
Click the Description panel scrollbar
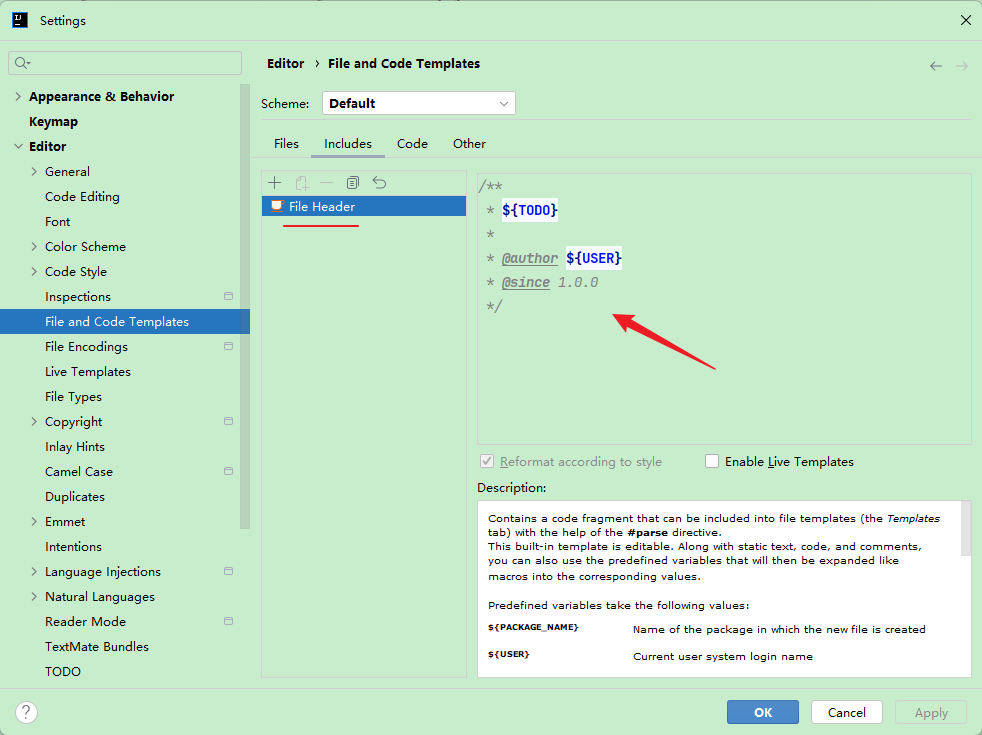click(965, 530)
